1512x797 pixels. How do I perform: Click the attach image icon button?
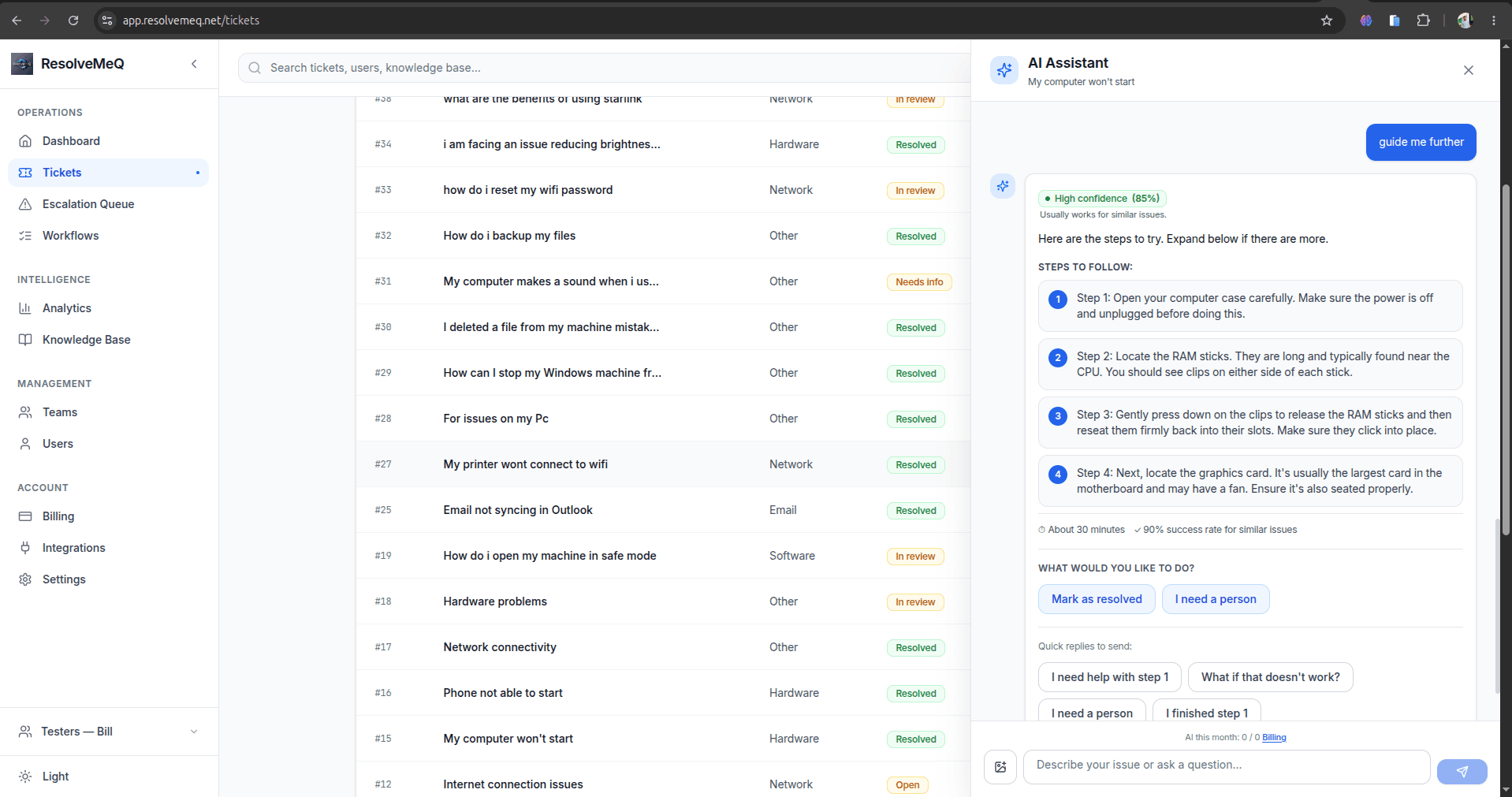[1000, 767]
